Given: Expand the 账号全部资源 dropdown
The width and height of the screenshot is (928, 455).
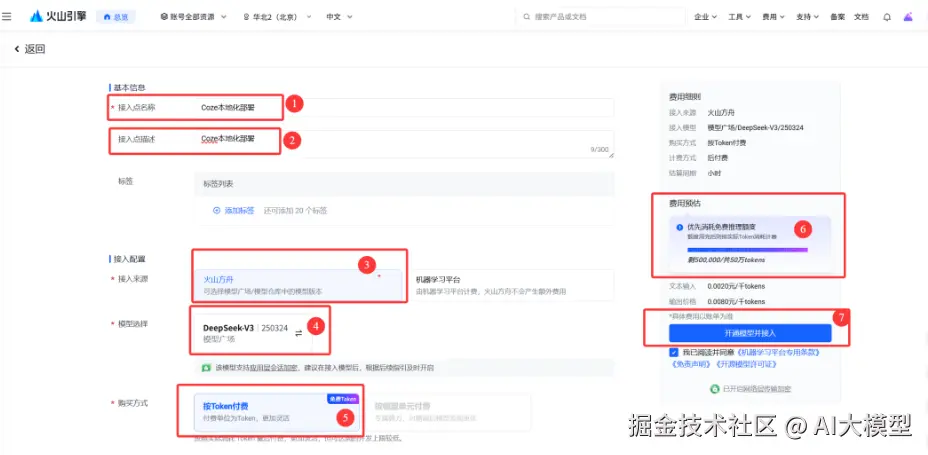Looking at the screenshot, I should click(x=194, y=17).
